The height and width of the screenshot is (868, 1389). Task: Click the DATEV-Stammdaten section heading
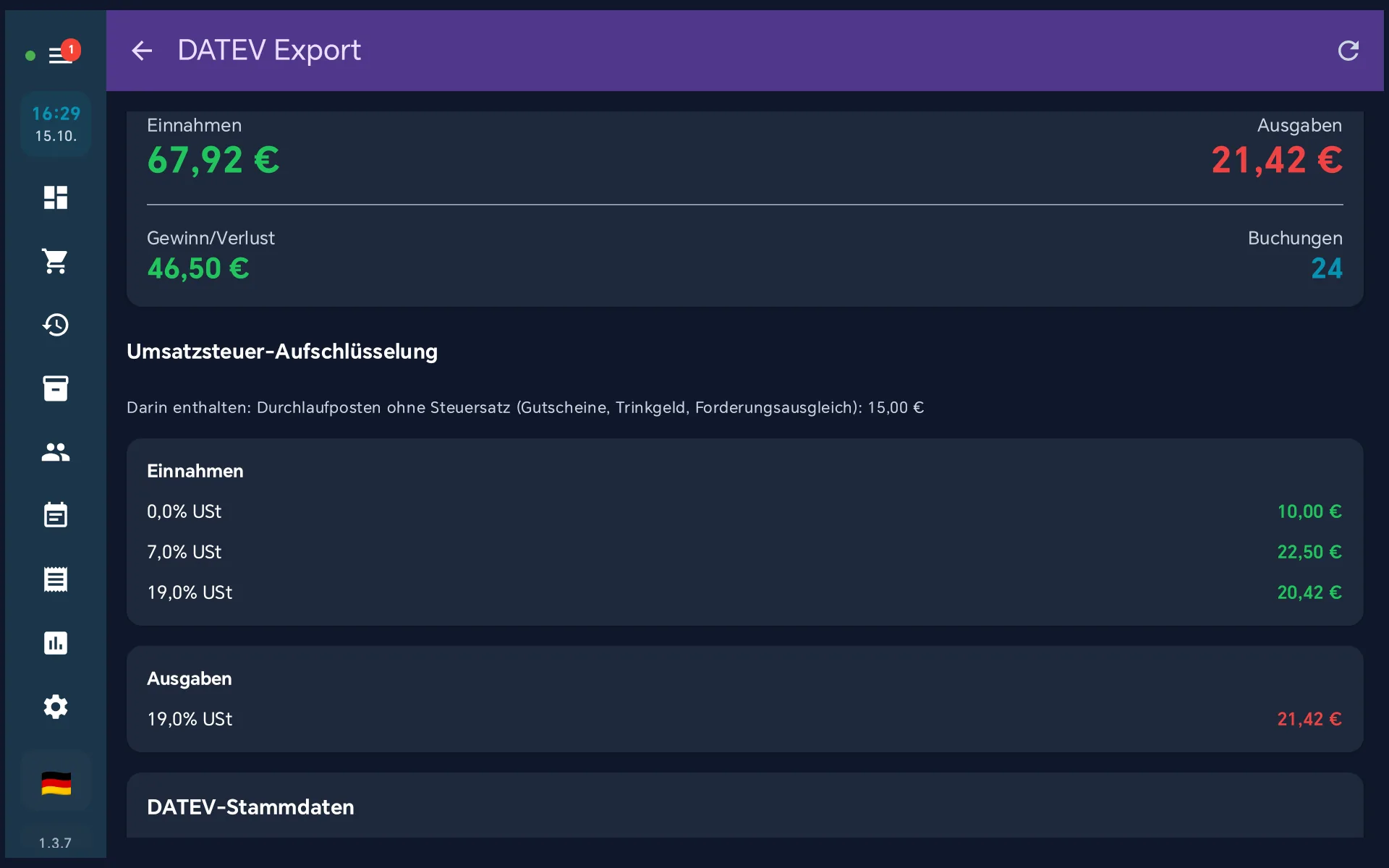pyautogui.click(x=250, y=807)
